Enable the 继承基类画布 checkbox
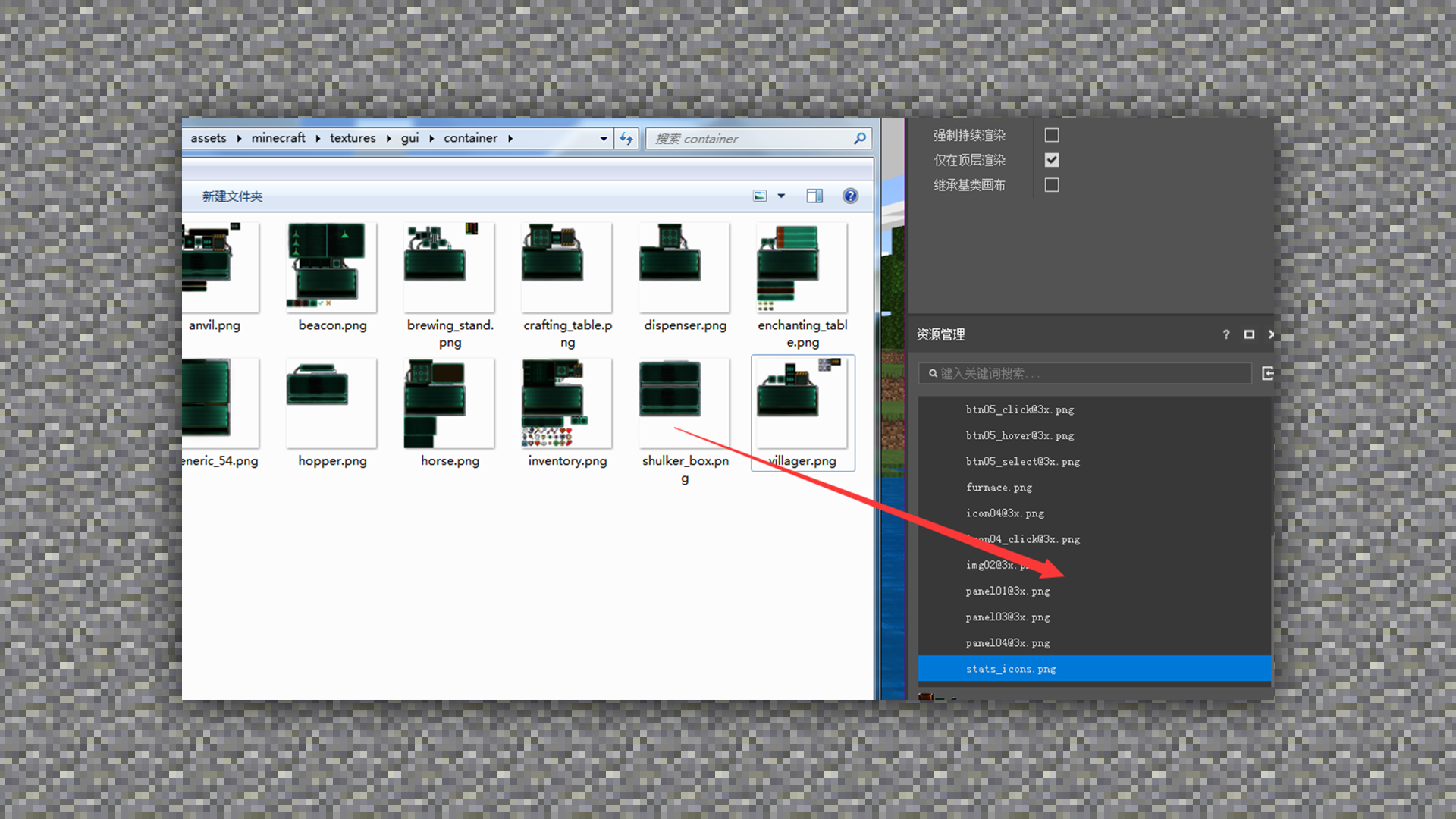 click(1052, 185)
